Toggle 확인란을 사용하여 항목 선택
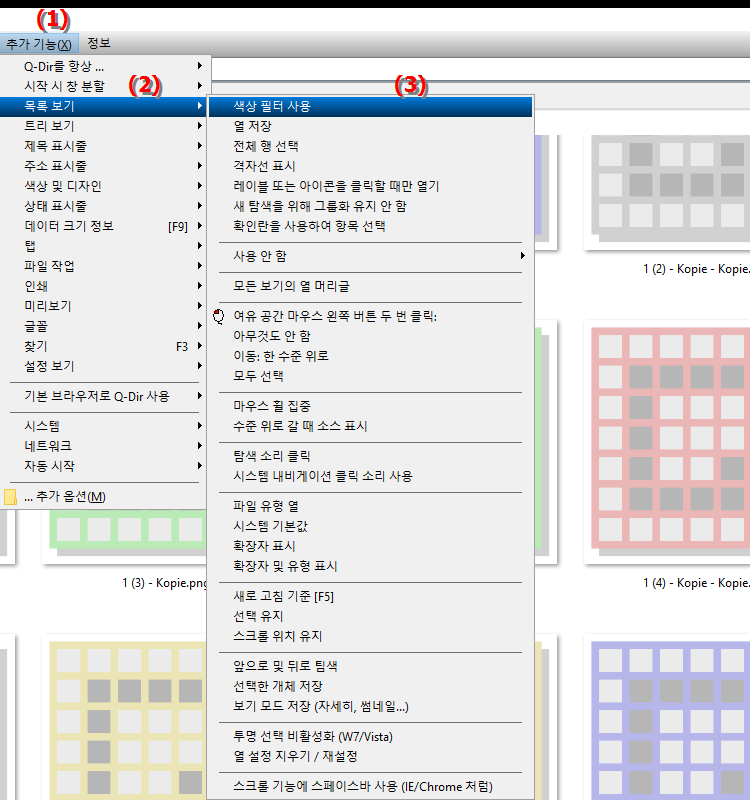Screen dimensions: 750x800 [370, 226]
